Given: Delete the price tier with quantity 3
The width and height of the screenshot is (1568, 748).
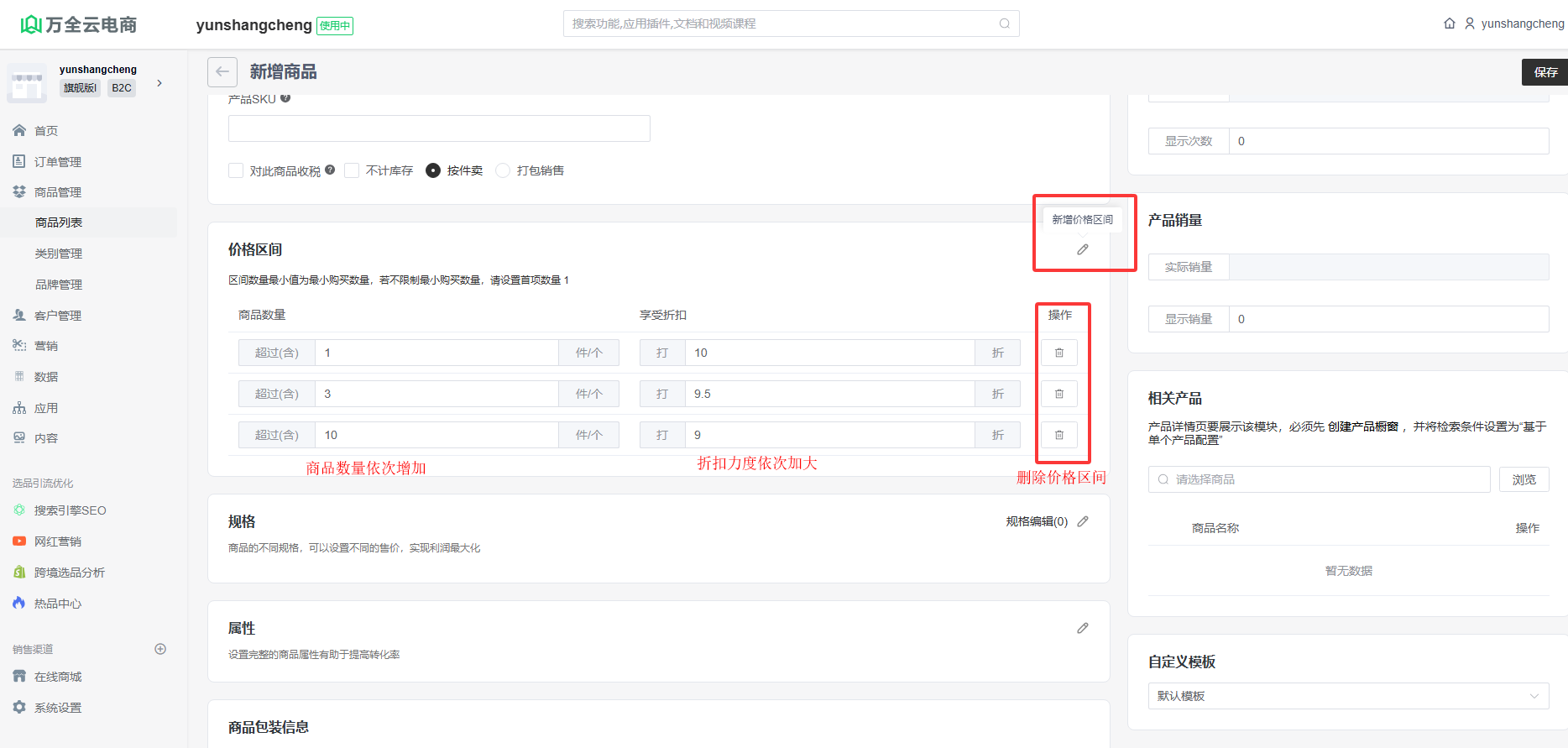Looking at the screenshot, I should coord(1059,394).
